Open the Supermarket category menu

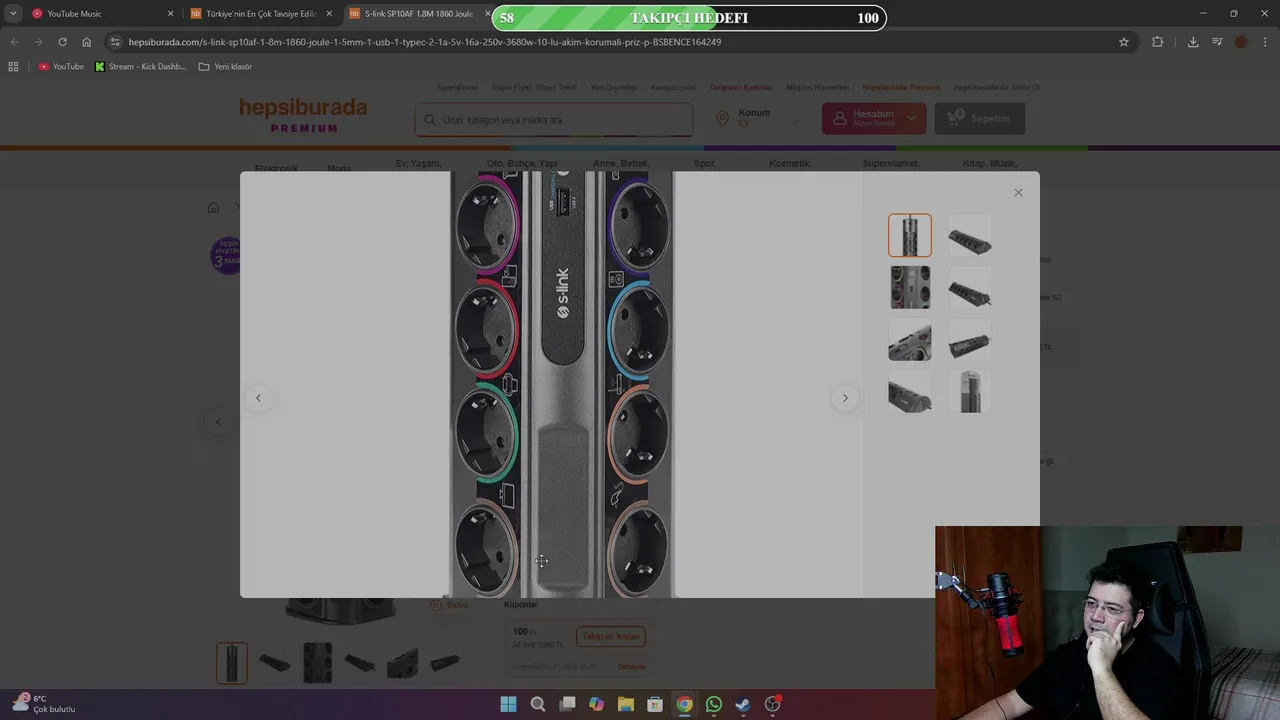pyautogui.click(x=891, y=164)
